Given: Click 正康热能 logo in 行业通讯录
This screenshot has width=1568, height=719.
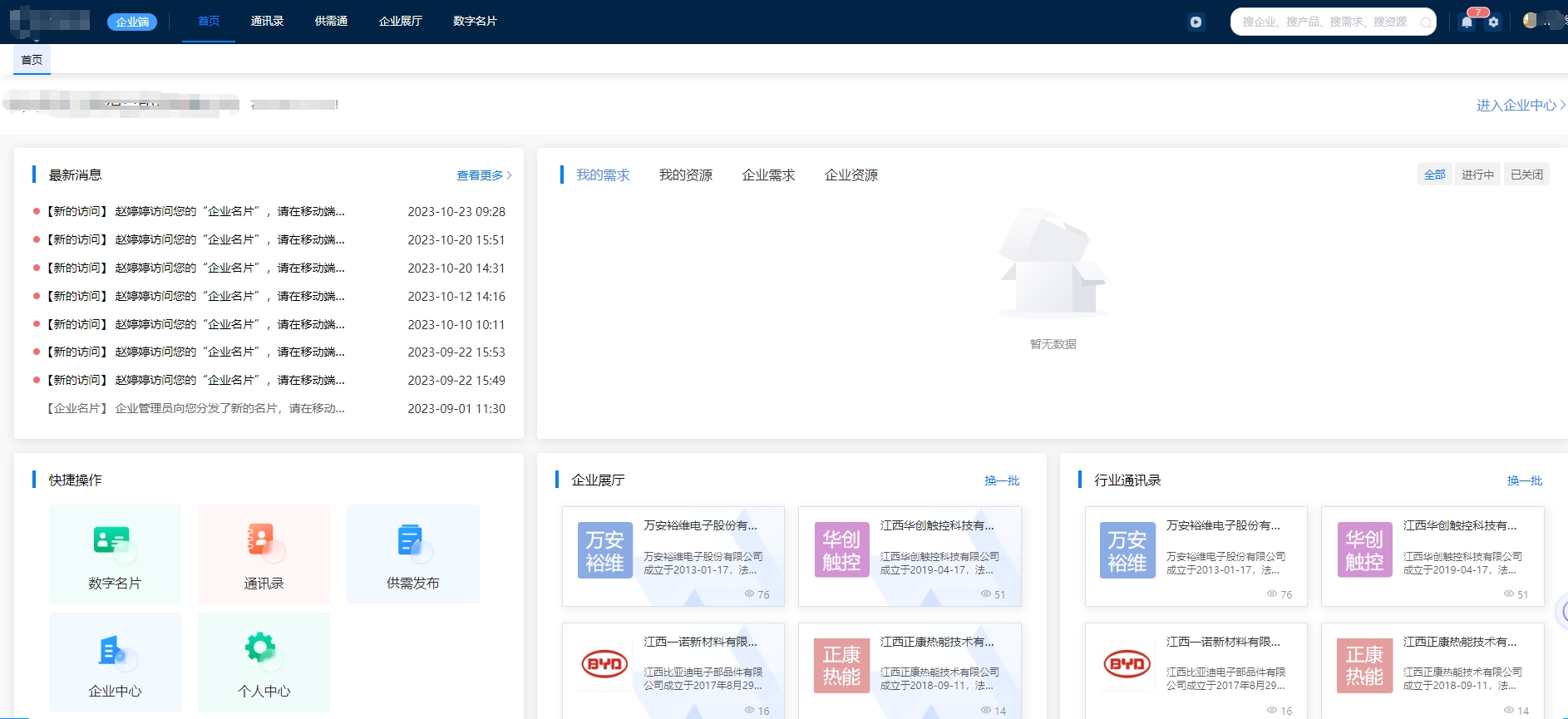Looking at the screenshot, I should [x=1364, y=666].
